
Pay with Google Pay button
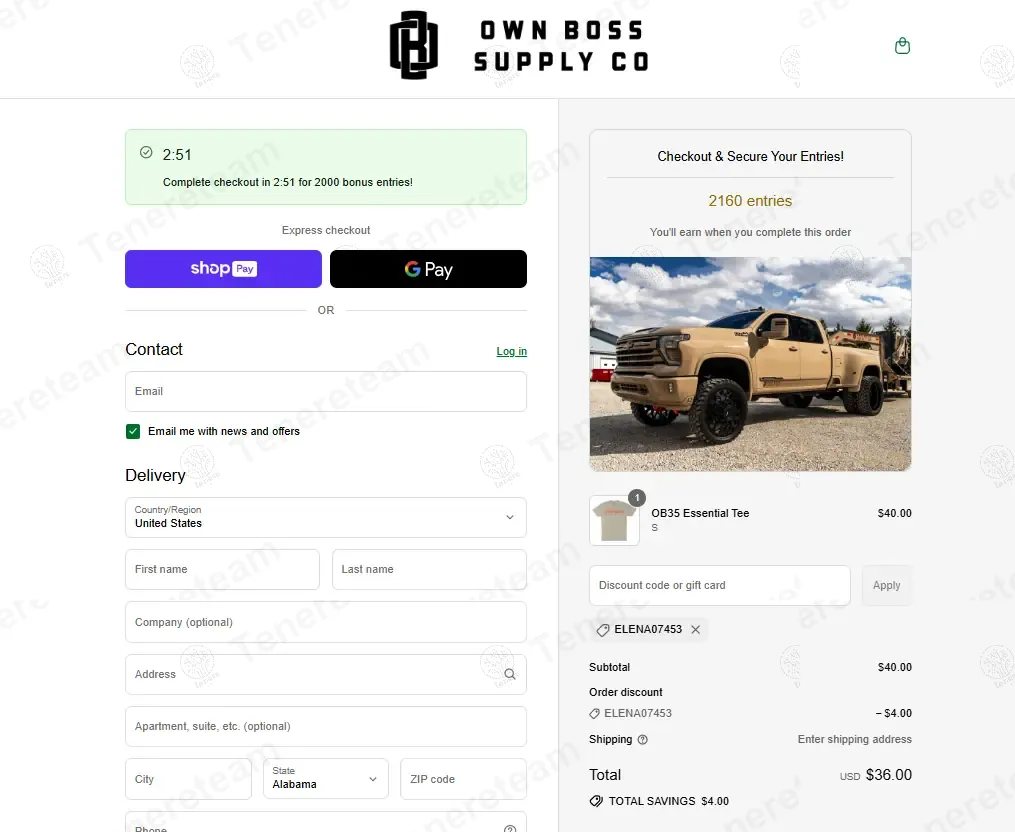[428, 269]
